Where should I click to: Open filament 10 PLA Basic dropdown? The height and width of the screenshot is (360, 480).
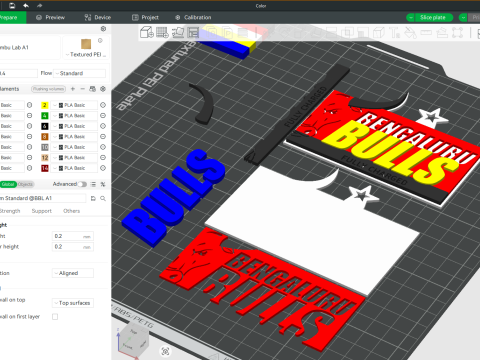click(74, 147)
